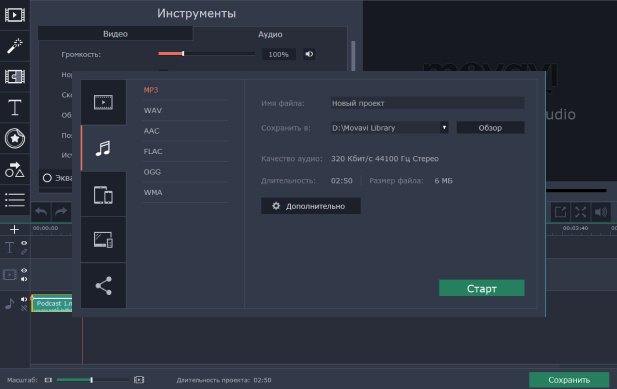Click zoom-out icon next to Масштаб
The height and width of the screenshot is (389, 617).
tap(48, 380)
